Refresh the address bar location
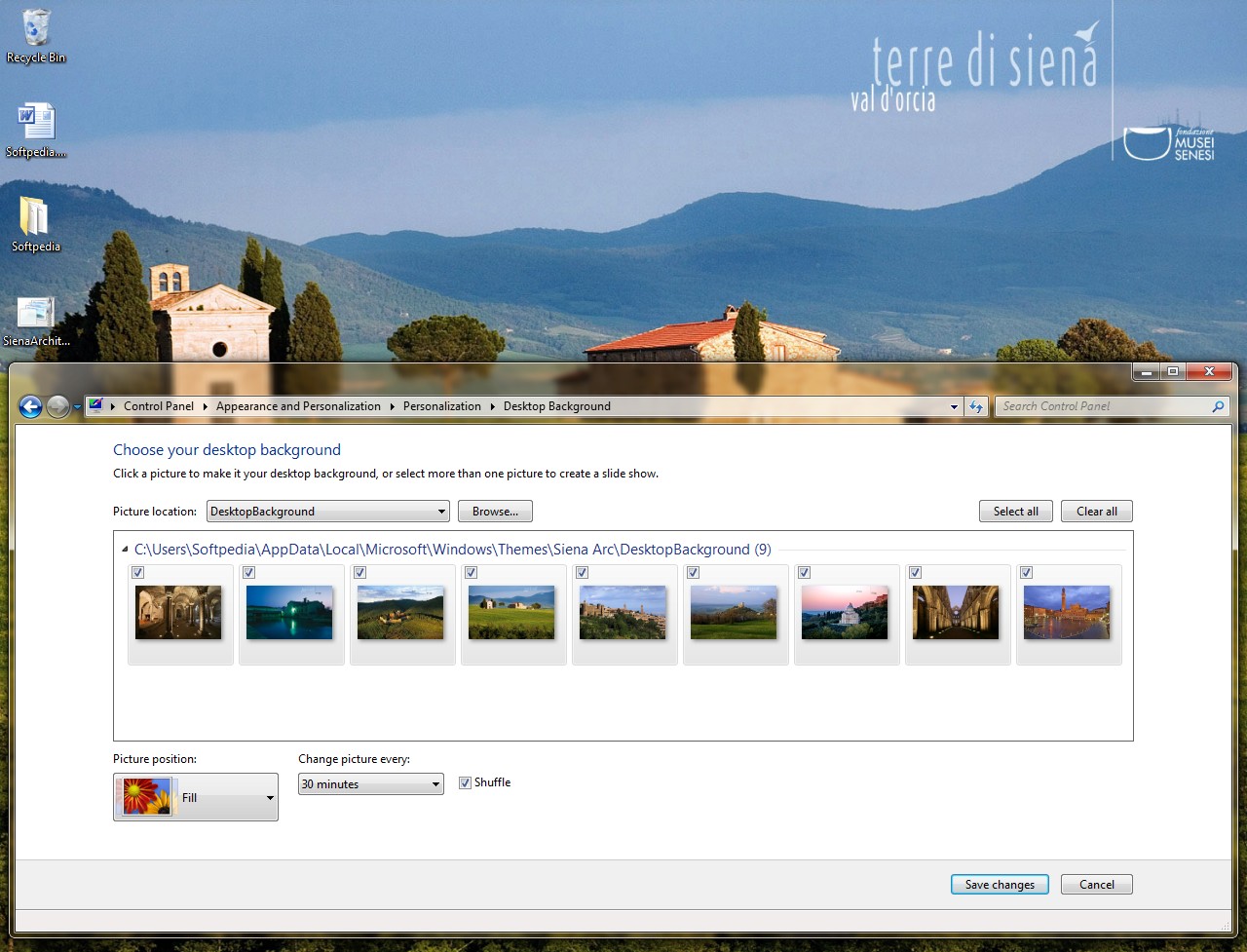The height and width of the screenshot is (952, 1247). 976,406
